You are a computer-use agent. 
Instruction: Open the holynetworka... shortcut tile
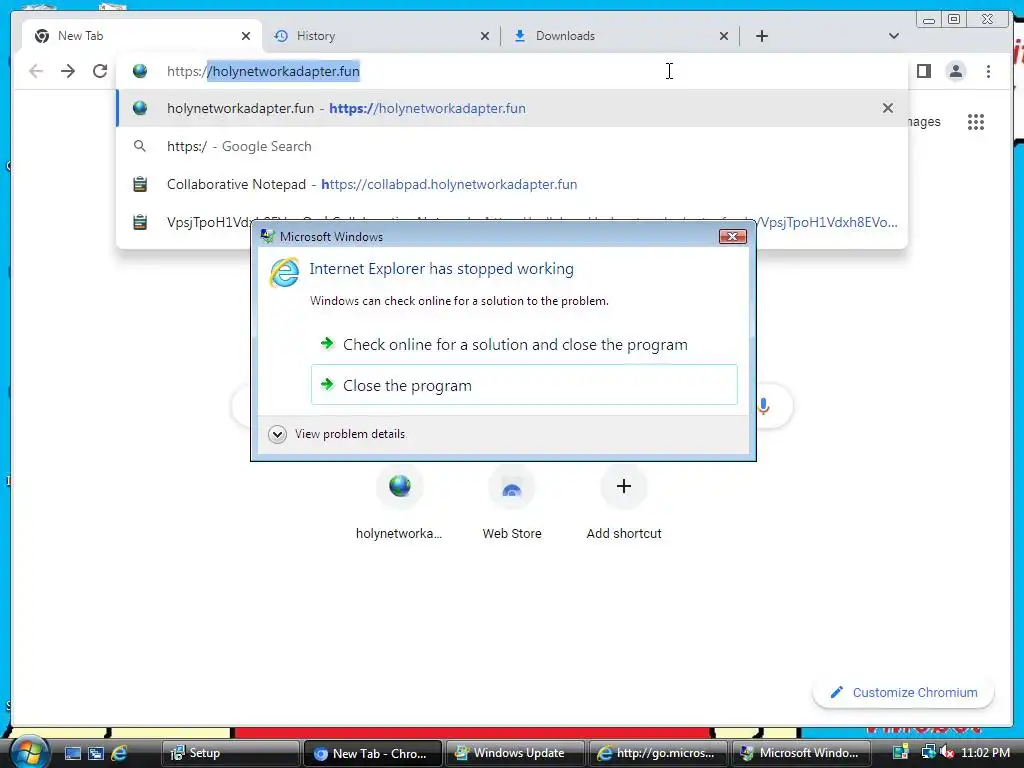point(399,503)
